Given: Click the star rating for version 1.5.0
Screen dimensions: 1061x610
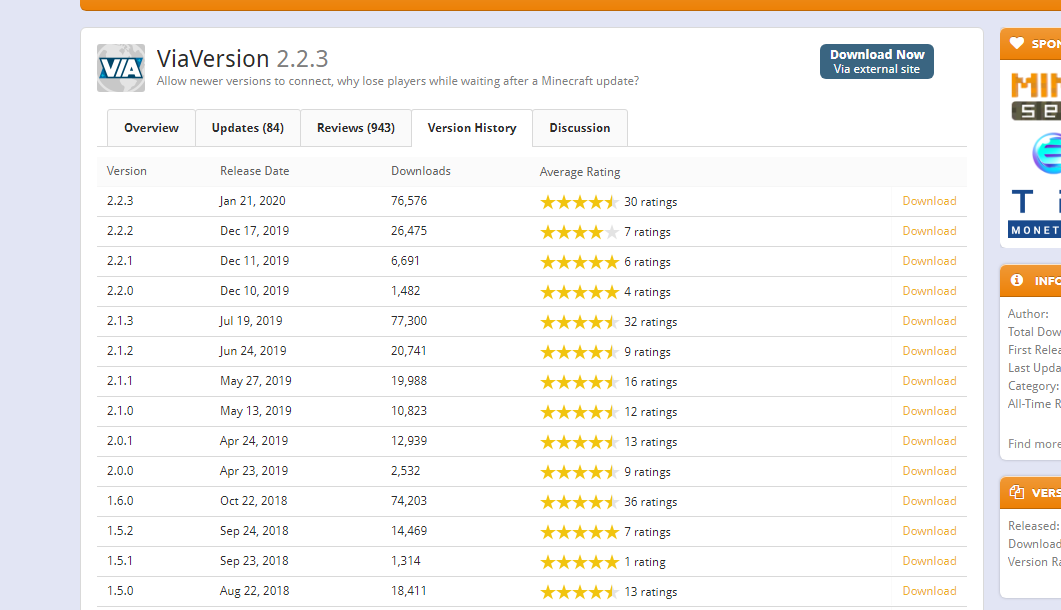Looking at the screenshot, I should point(579,592).
